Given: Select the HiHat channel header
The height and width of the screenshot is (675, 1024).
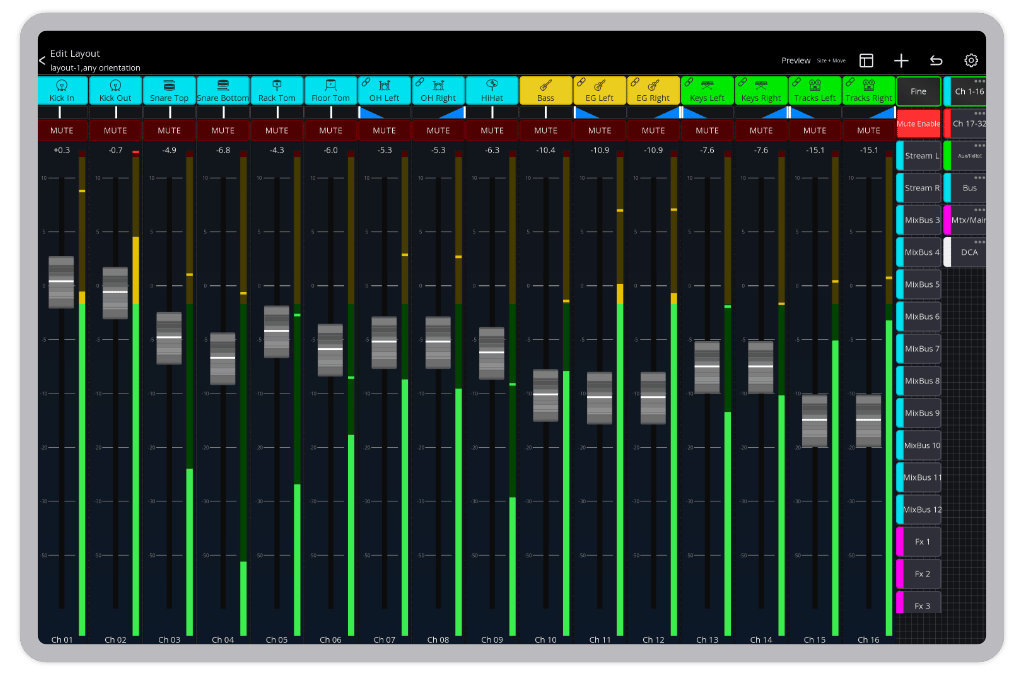Looking at the screenshot, I should [492, 91].
